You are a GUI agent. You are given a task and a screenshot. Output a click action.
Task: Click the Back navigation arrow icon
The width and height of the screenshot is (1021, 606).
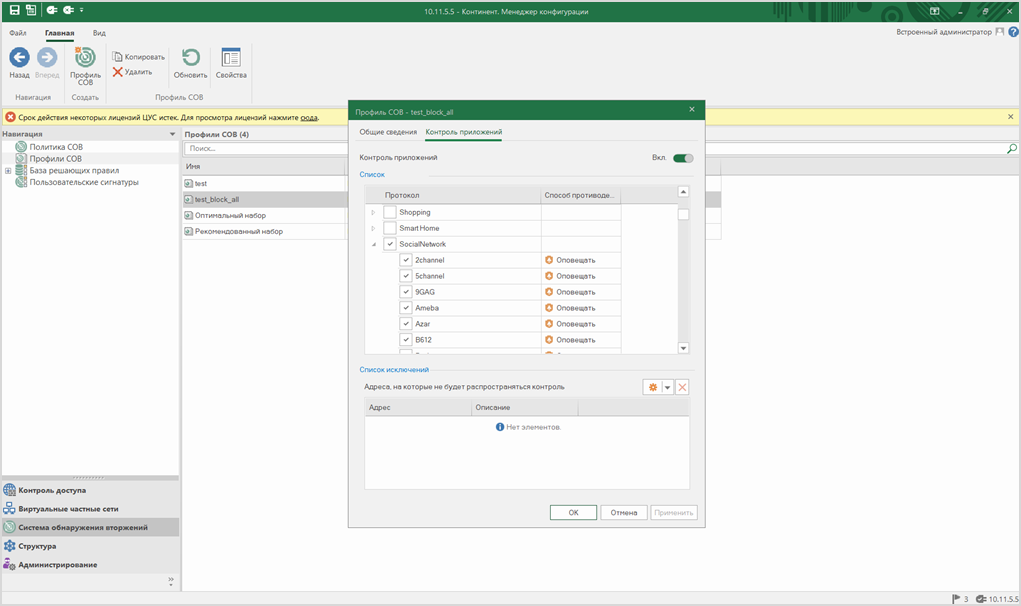coord(19,58)
